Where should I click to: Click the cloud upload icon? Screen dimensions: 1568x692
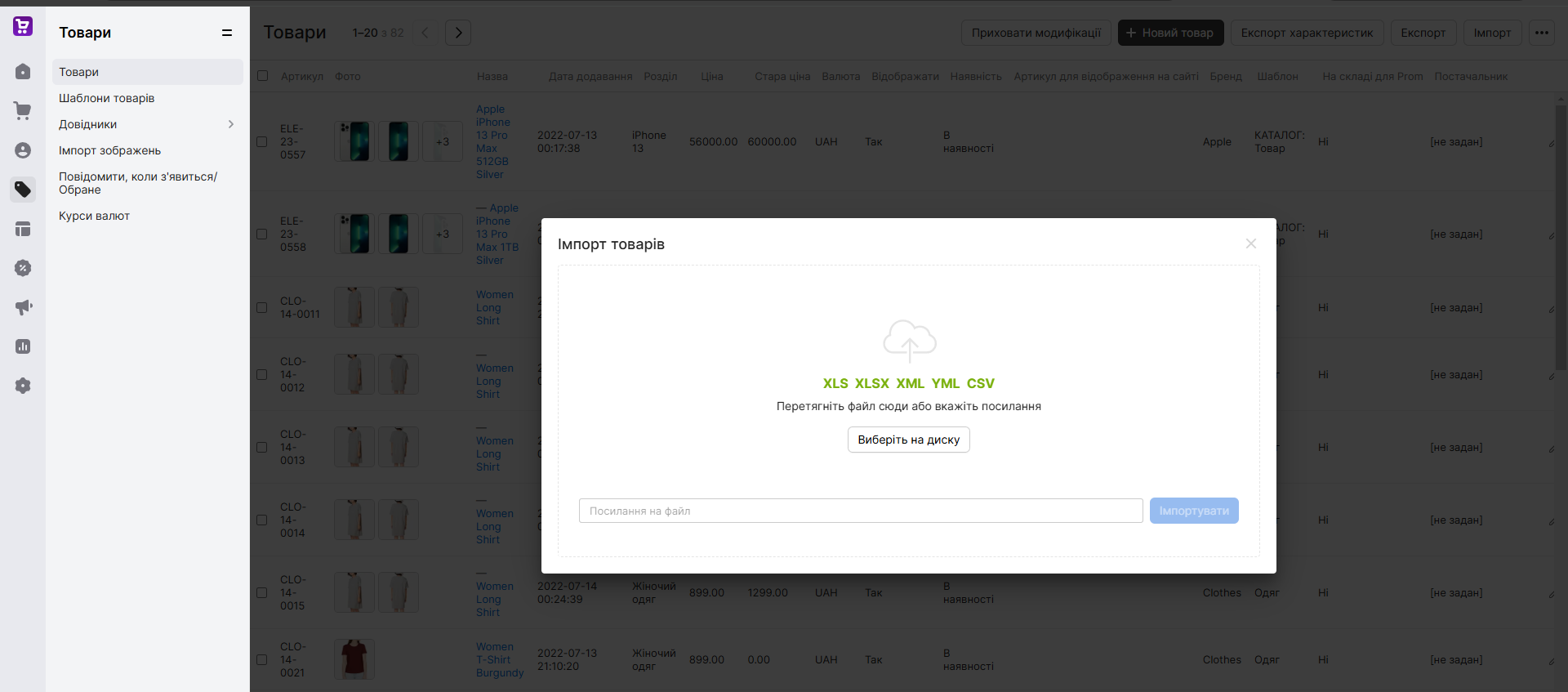click(909, 341)
